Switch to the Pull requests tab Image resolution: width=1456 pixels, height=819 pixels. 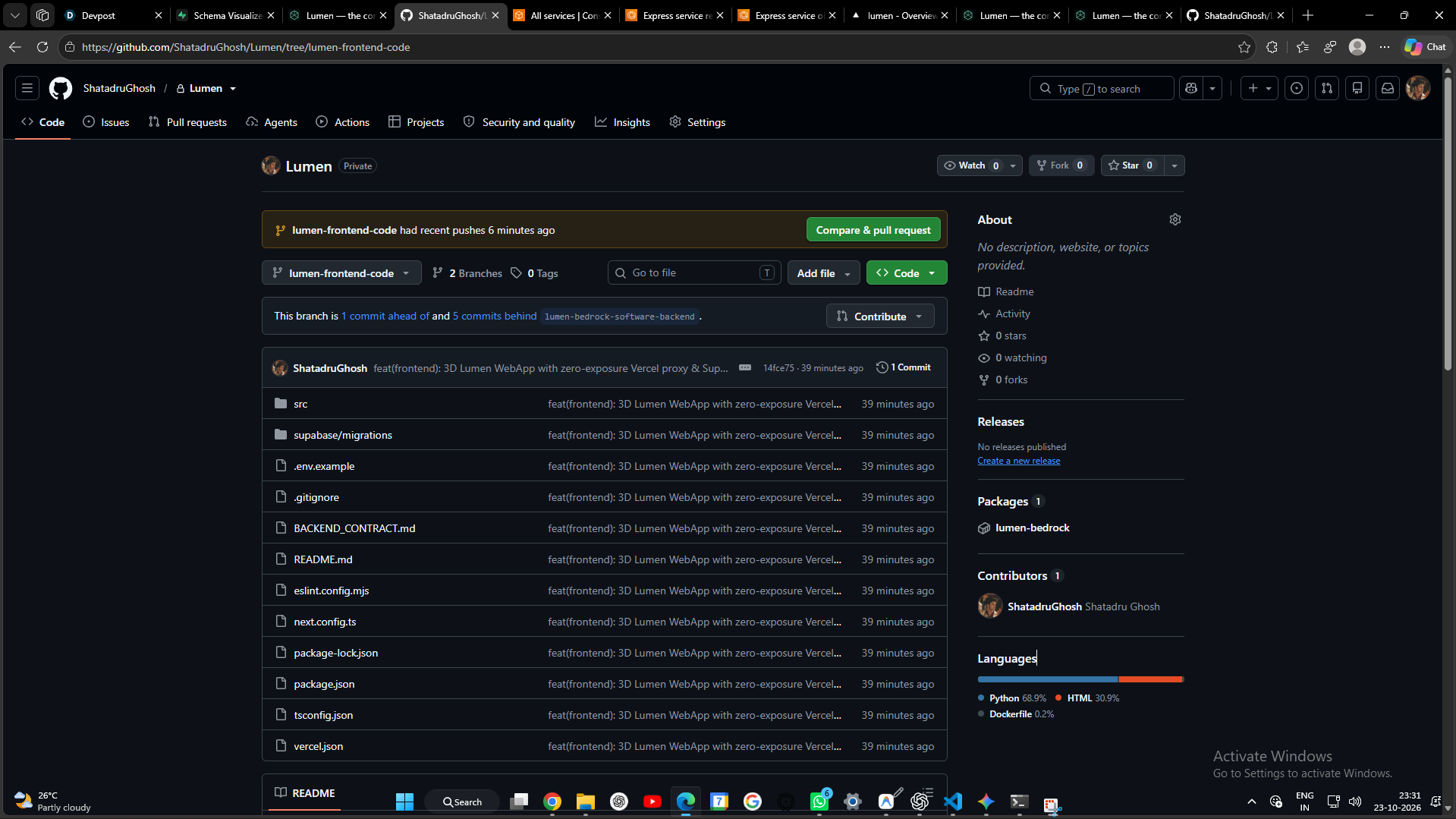click(187, 122)
